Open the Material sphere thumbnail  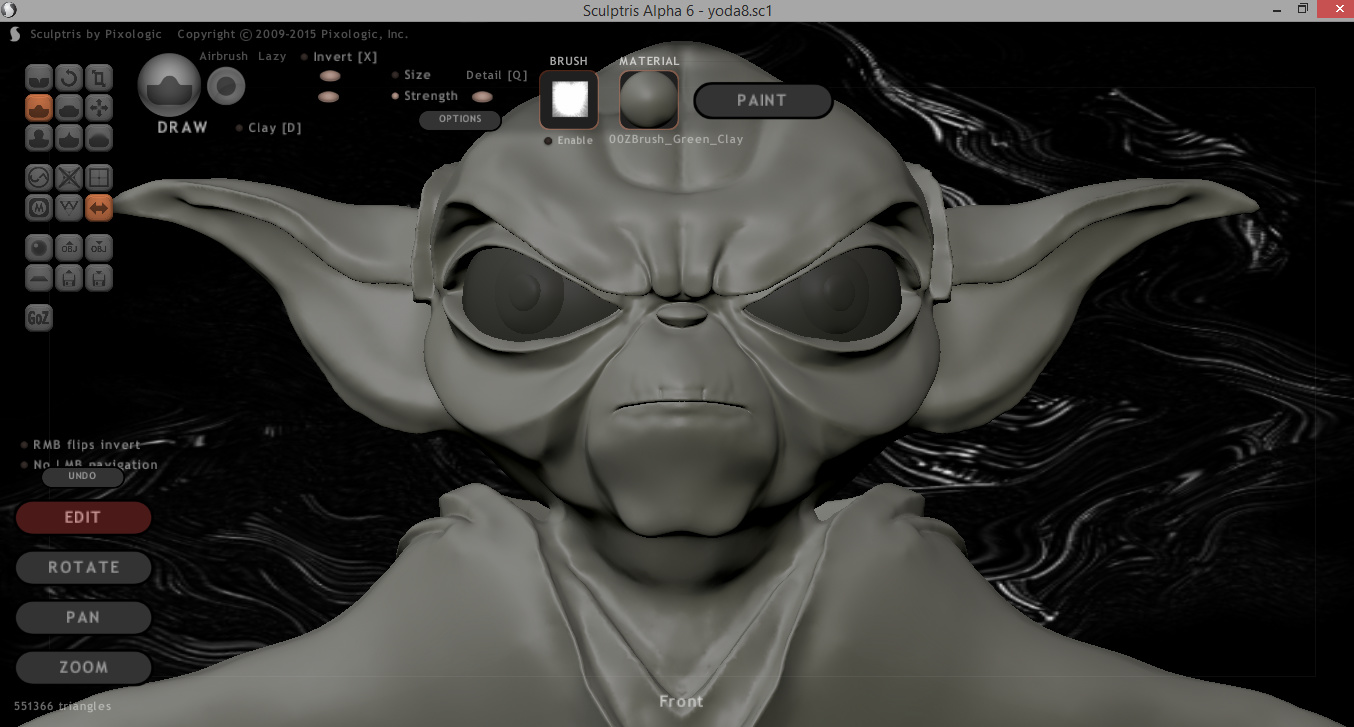click(648, 100)
